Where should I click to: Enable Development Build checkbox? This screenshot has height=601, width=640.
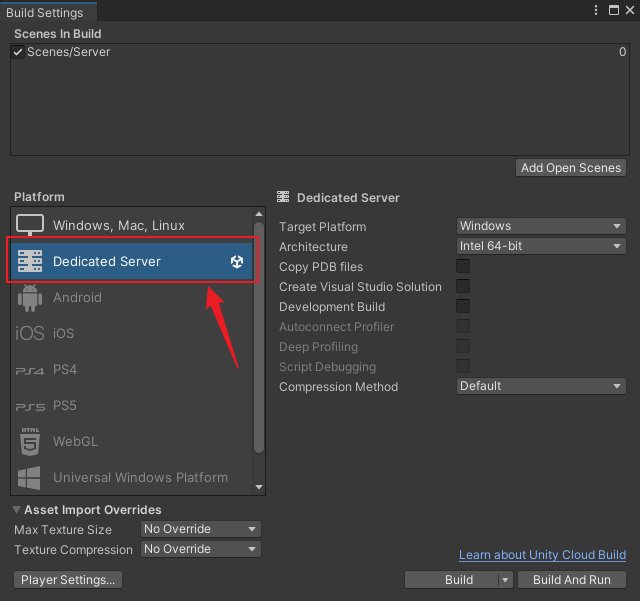(x=463, y=306)
